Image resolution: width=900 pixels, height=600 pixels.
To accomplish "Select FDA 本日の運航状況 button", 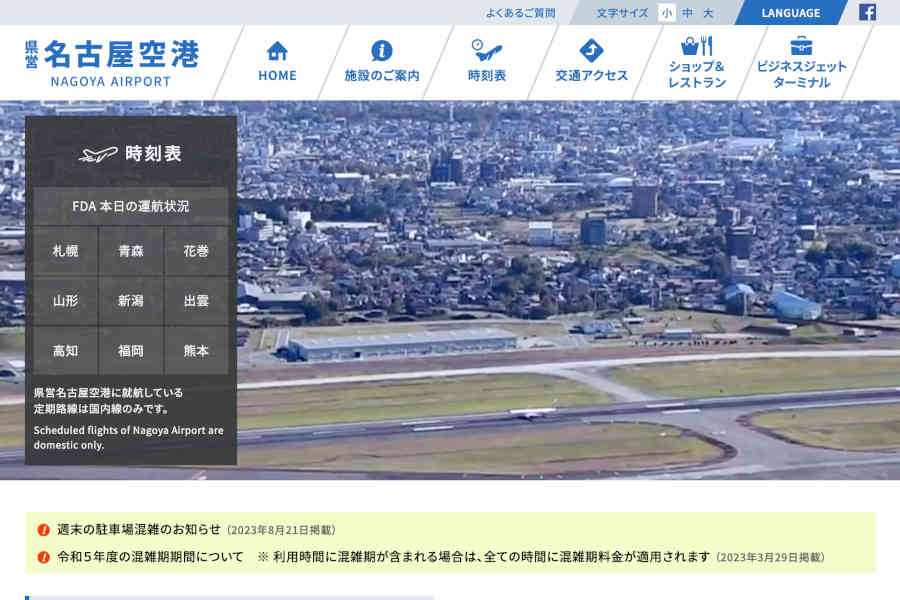I will 131,206.
